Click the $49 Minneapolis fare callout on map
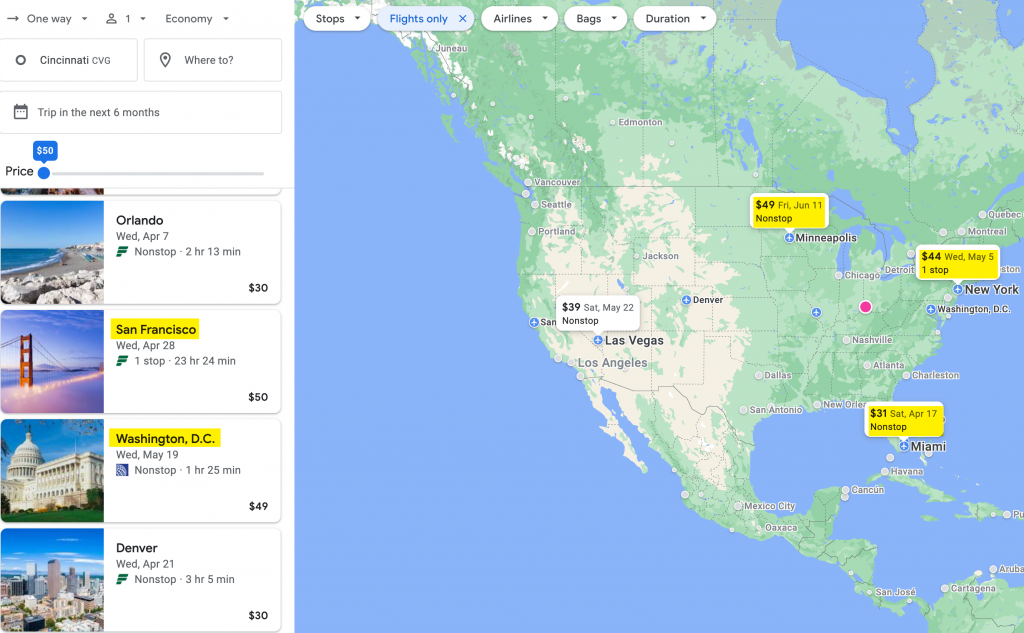1024x633 pixels. pyautogui.click(x=789, y=211)
